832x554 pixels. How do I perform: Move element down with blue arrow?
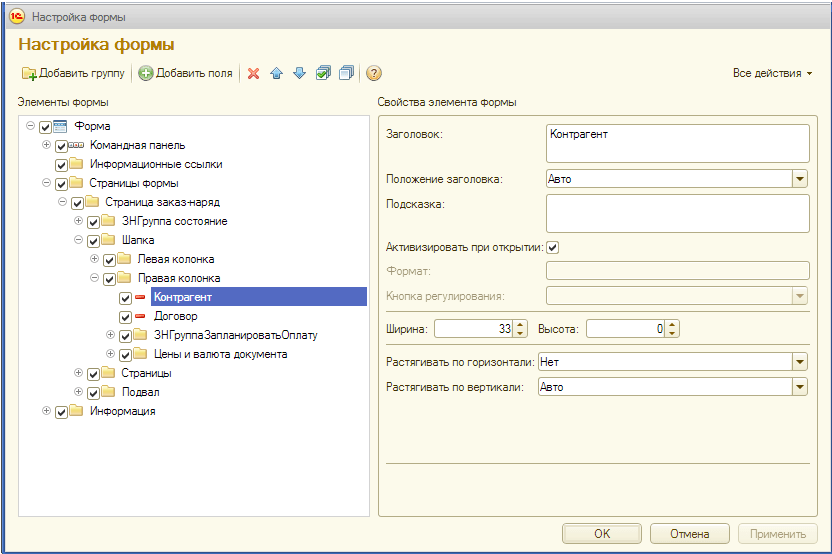tap(299, 73)
